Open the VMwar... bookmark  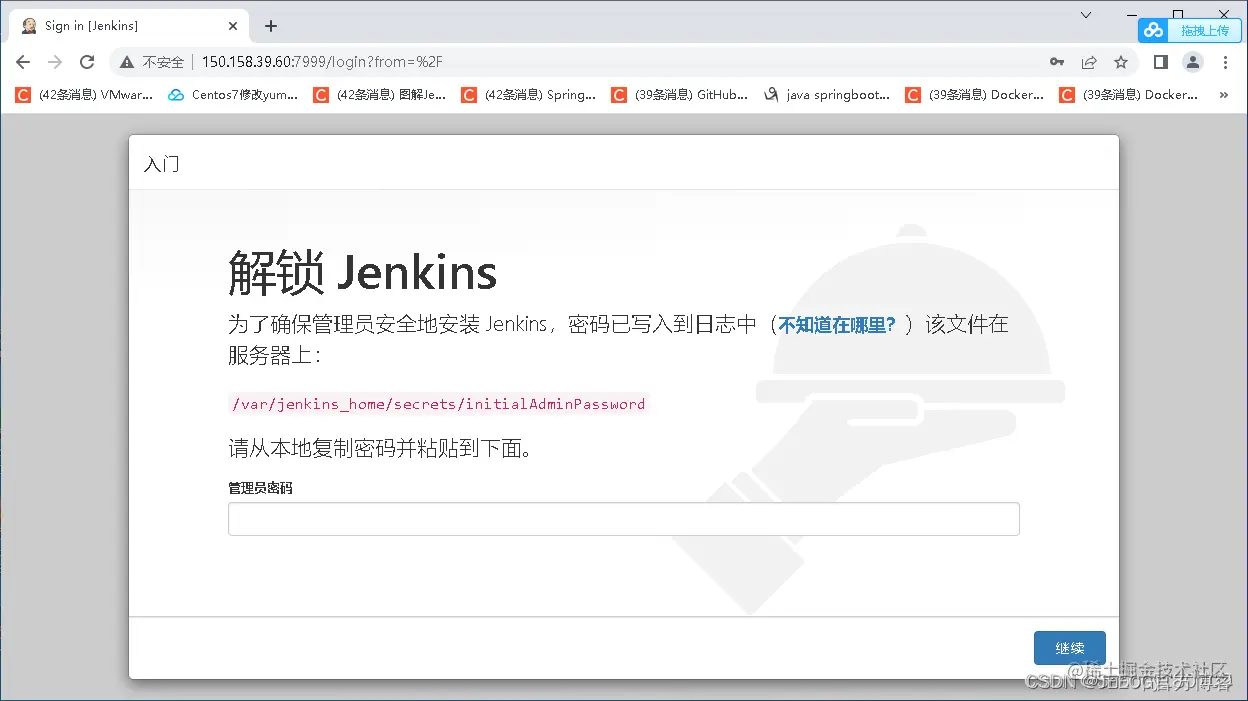[84, 95]
